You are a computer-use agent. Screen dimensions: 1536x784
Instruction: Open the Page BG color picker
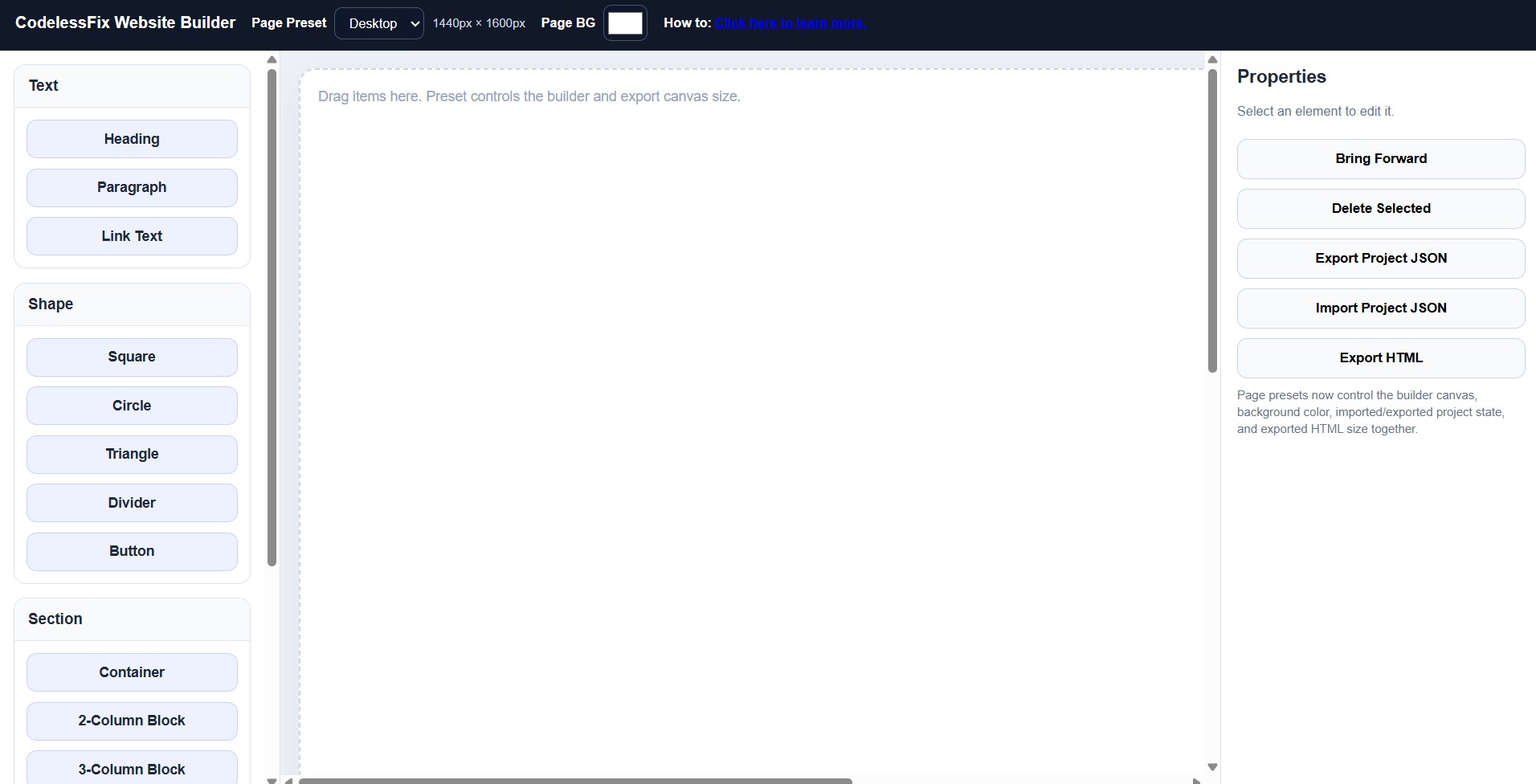626,23
